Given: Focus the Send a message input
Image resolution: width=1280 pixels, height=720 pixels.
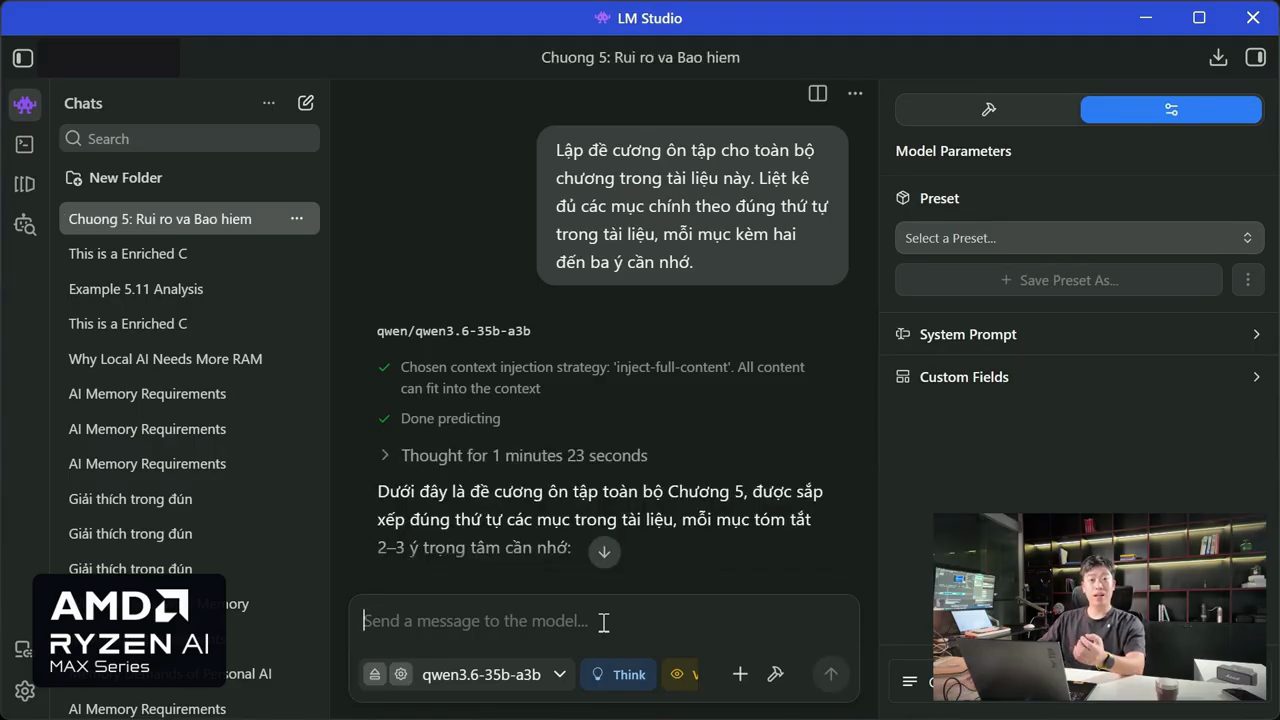Looking at the screenshot, I should coord(604,621).
